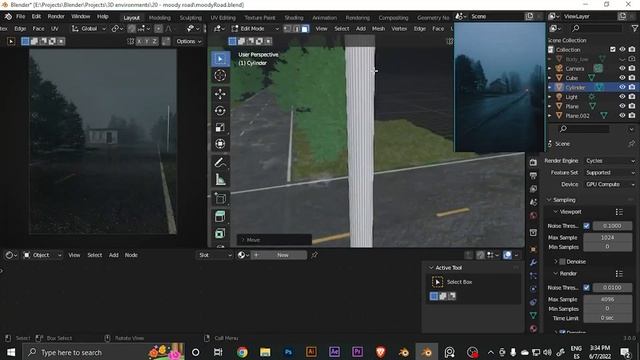Select the Select Box tool in the viewport toolbar
This screenshot has width=640, height=360.
(x=220, y=59)
